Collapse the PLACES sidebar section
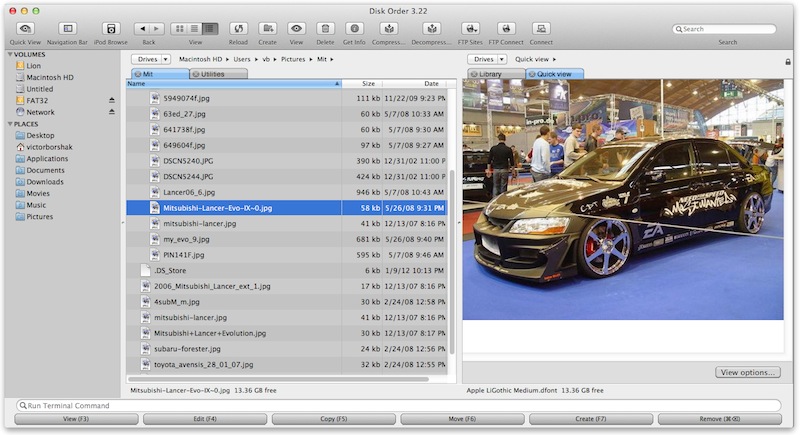The image size is (800, 435). click(x=9, y=124)
